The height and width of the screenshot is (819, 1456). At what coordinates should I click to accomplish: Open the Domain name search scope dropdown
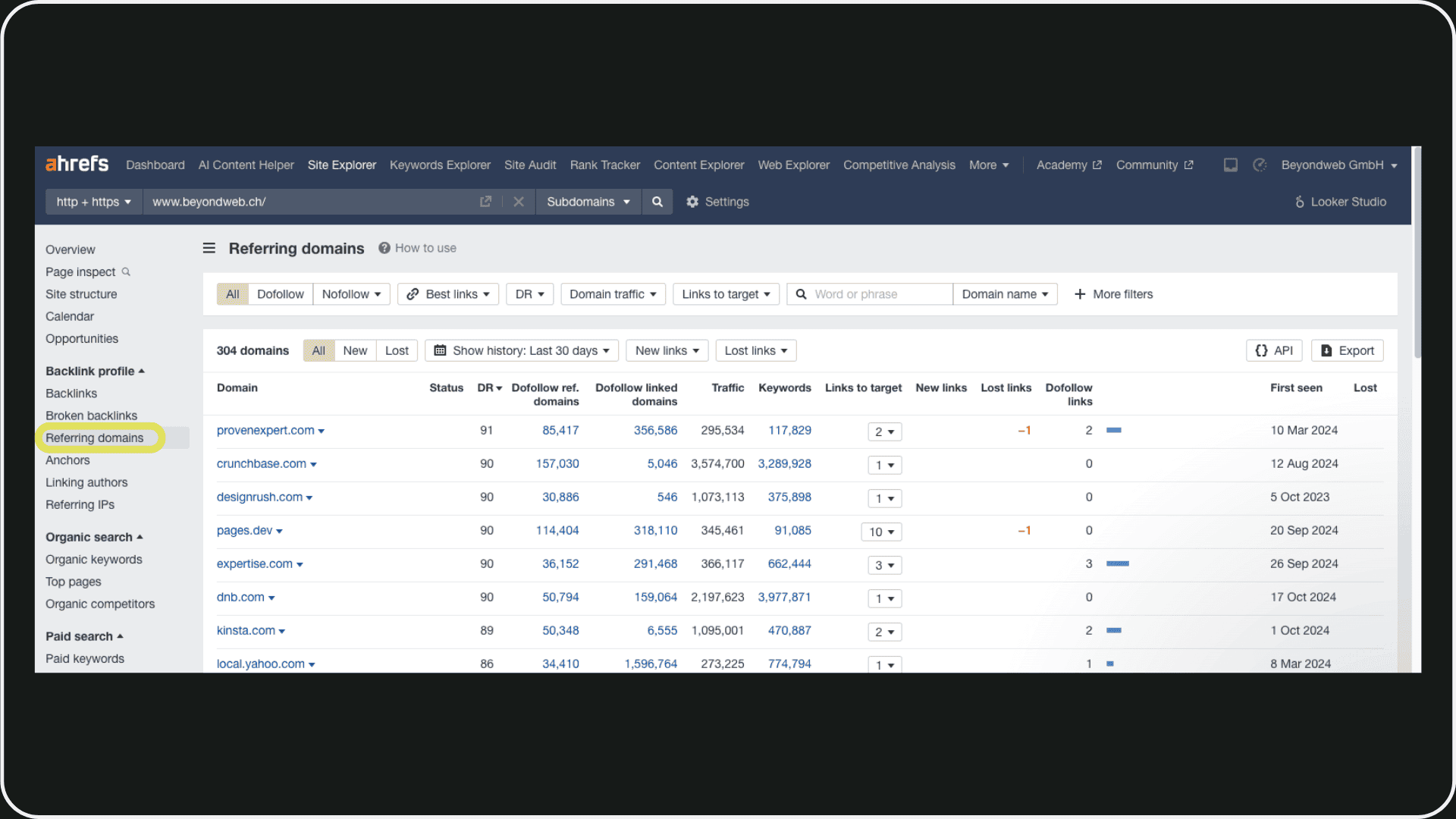1005,294
